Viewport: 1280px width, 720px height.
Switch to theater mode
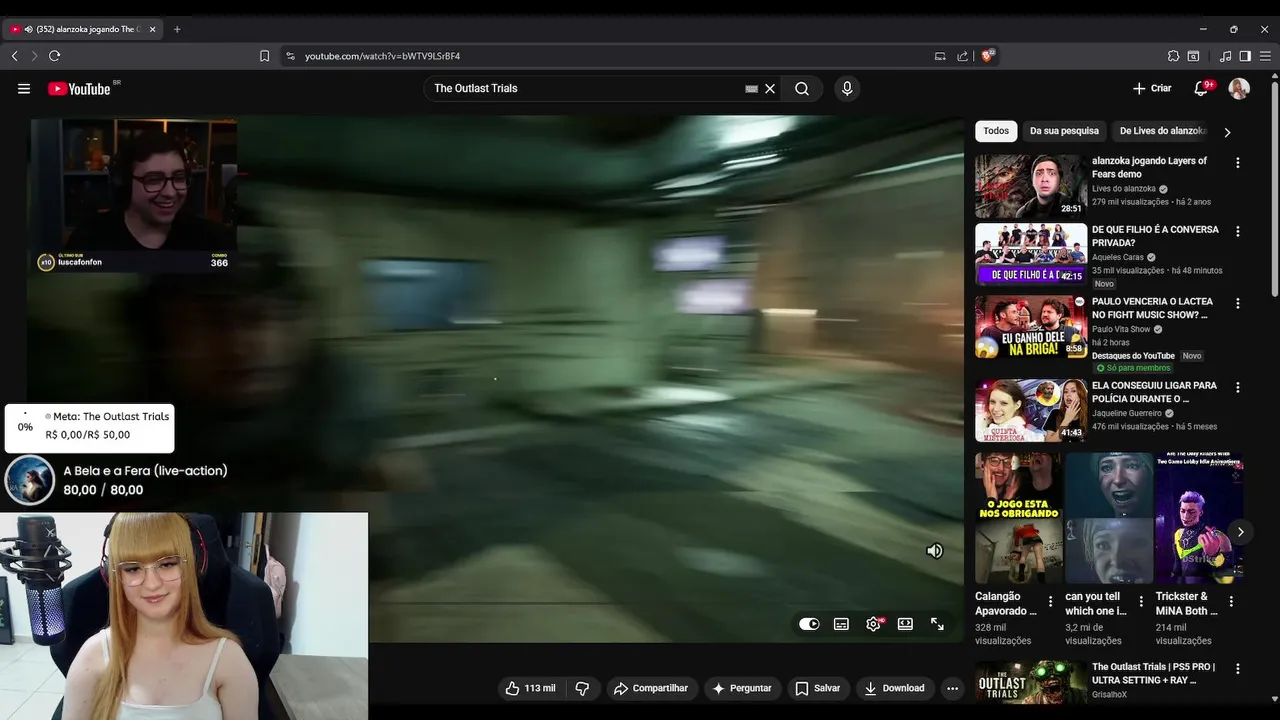point(905,624)
